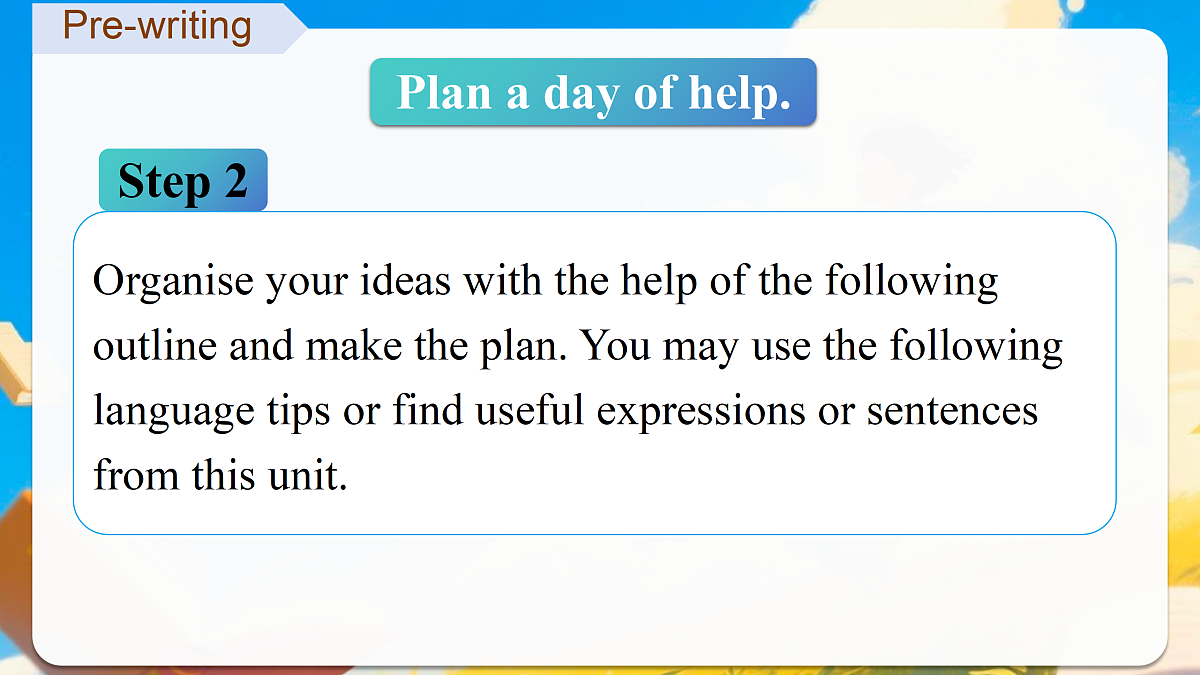Click the word 'sentences' in the third line
The image size is (1200, 675).
(x=952, y=411)
